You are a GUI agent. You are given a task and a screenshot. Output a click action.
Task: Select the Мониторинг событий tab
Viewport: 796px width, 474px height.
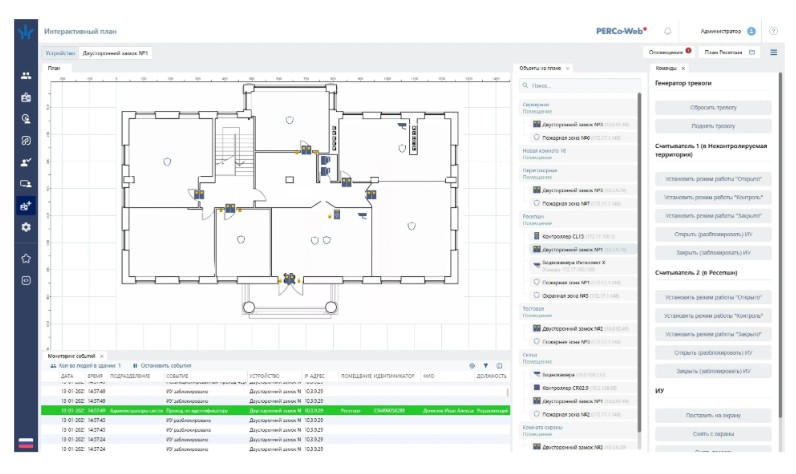pyautogui.click(x=72, y=355)
